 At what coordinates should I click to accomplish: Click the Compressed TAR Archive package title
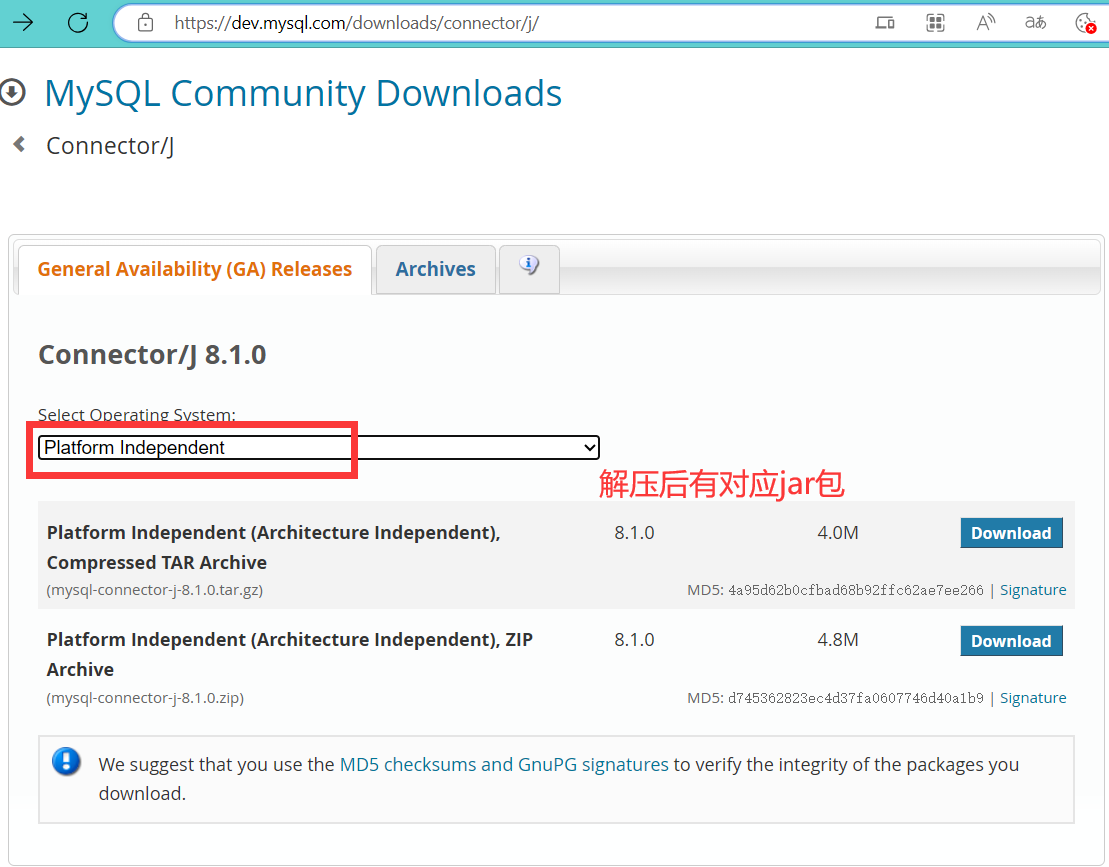pos(274,547)
